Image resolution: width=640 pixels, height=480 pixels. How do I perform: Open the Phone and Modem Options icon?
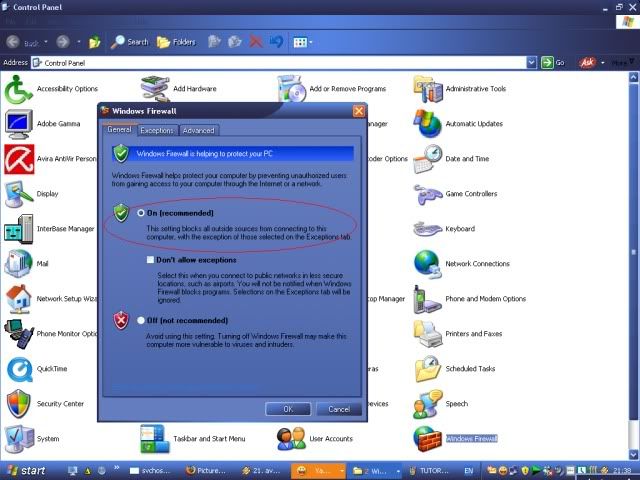pos(428,299)
